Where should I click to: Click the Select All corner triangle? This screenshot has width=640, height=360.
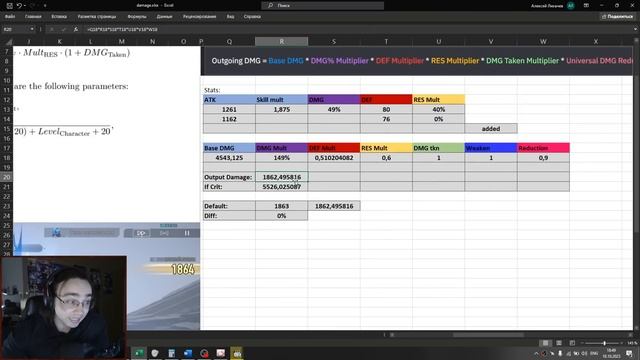pos(8,42)
